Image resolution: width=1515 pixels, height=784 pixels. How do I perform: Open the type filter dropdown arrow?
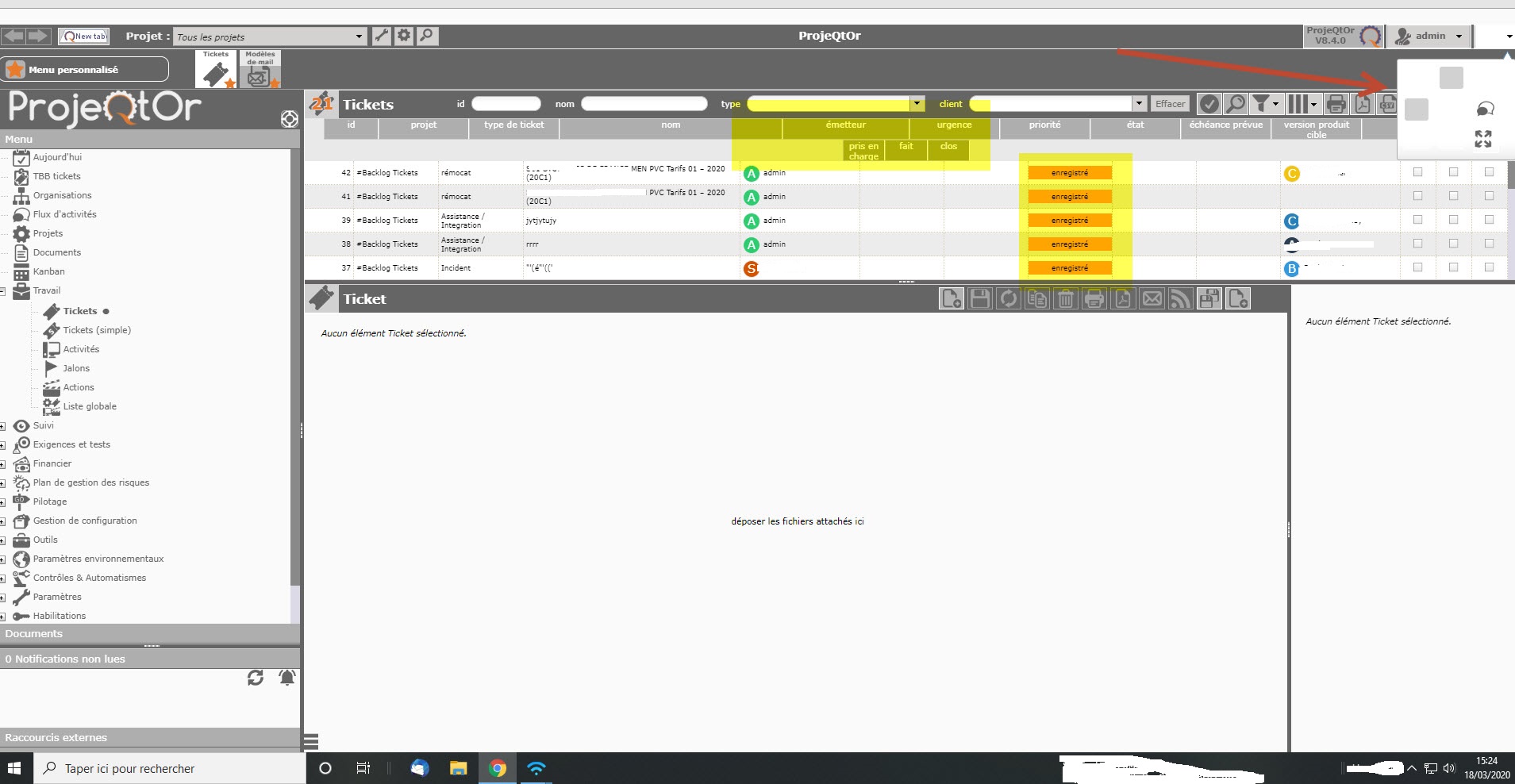click(x=917, y=103)
